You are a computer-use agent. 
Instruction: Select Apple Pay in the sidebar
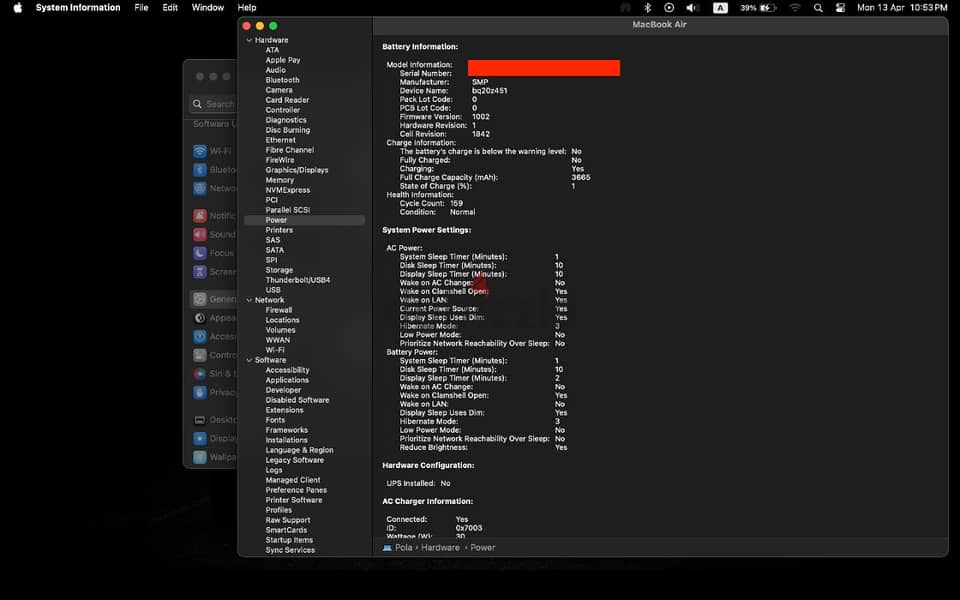pos(283,60)
